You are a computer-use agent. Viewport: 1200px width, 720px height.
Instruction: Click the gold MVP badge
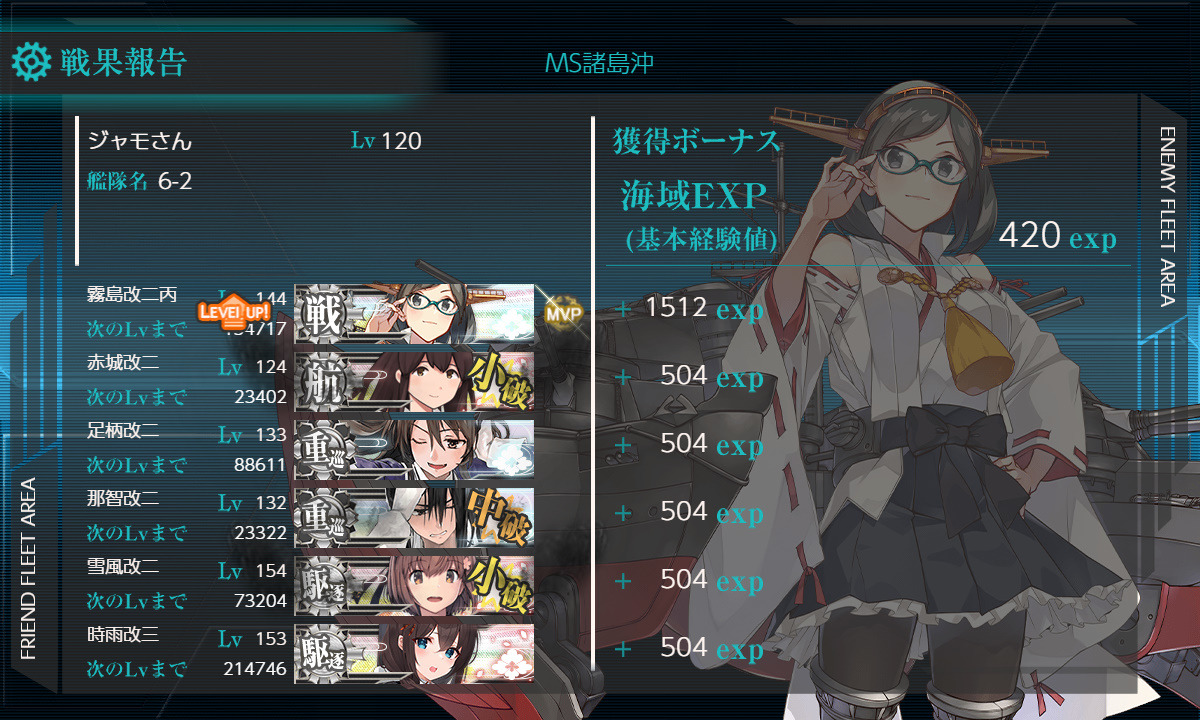click(x=563, y=314)
